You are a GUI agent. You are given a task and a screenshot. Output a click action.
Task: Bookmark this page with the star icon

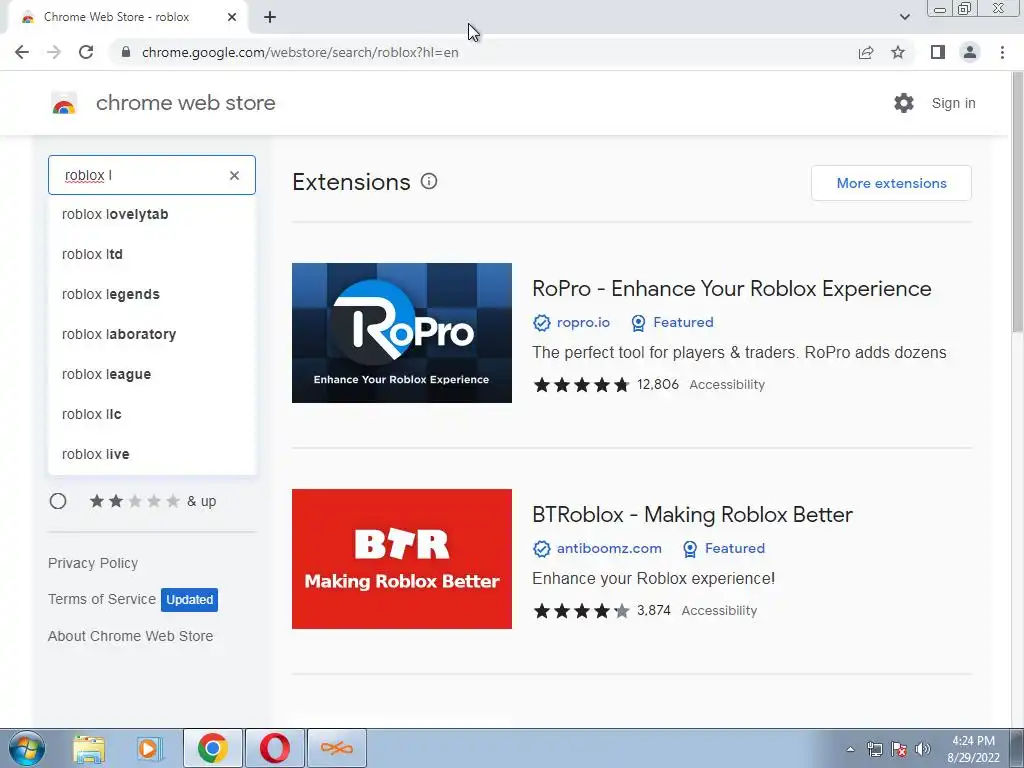coord(898,52)
